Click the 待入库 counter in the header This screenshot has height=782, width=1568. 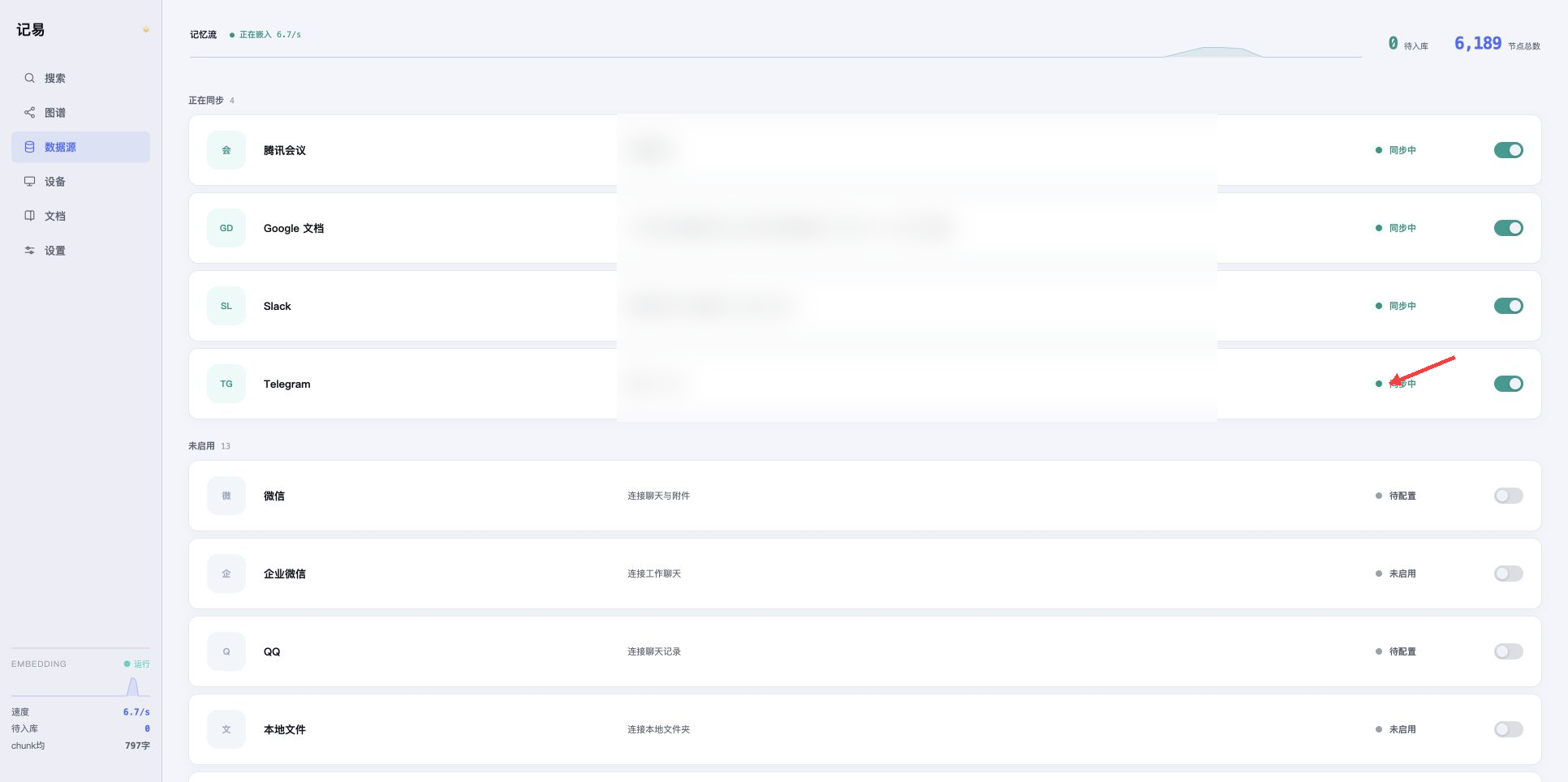(1408, 44)
